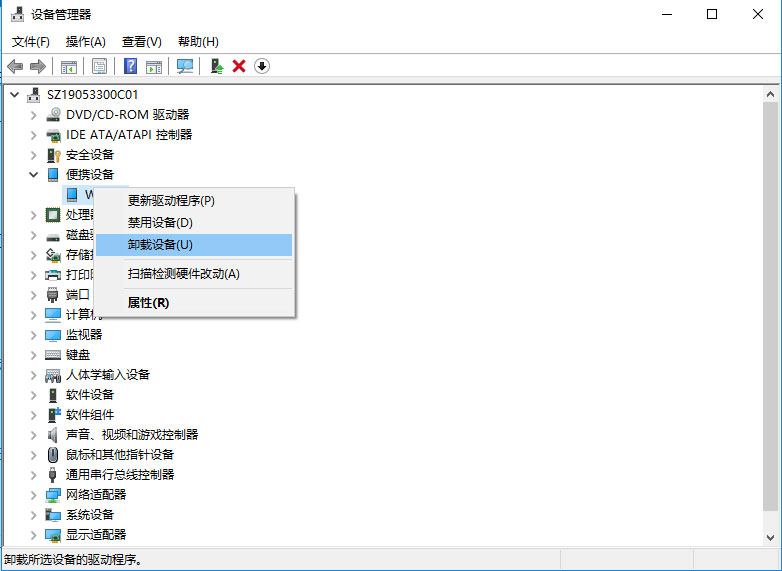
Task: Click the 打印 printer icon
Action: pos(53,275)
